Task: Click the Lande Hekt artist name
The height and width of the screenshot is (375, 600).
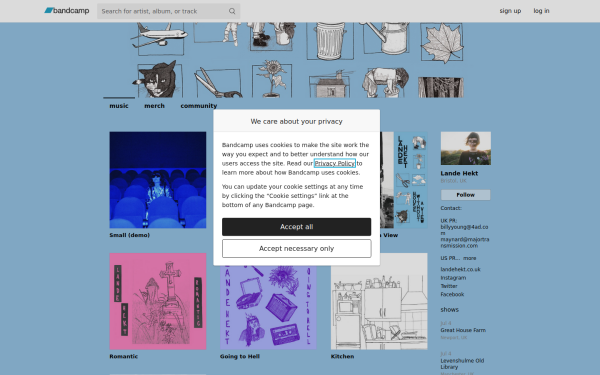Action: 459,173
